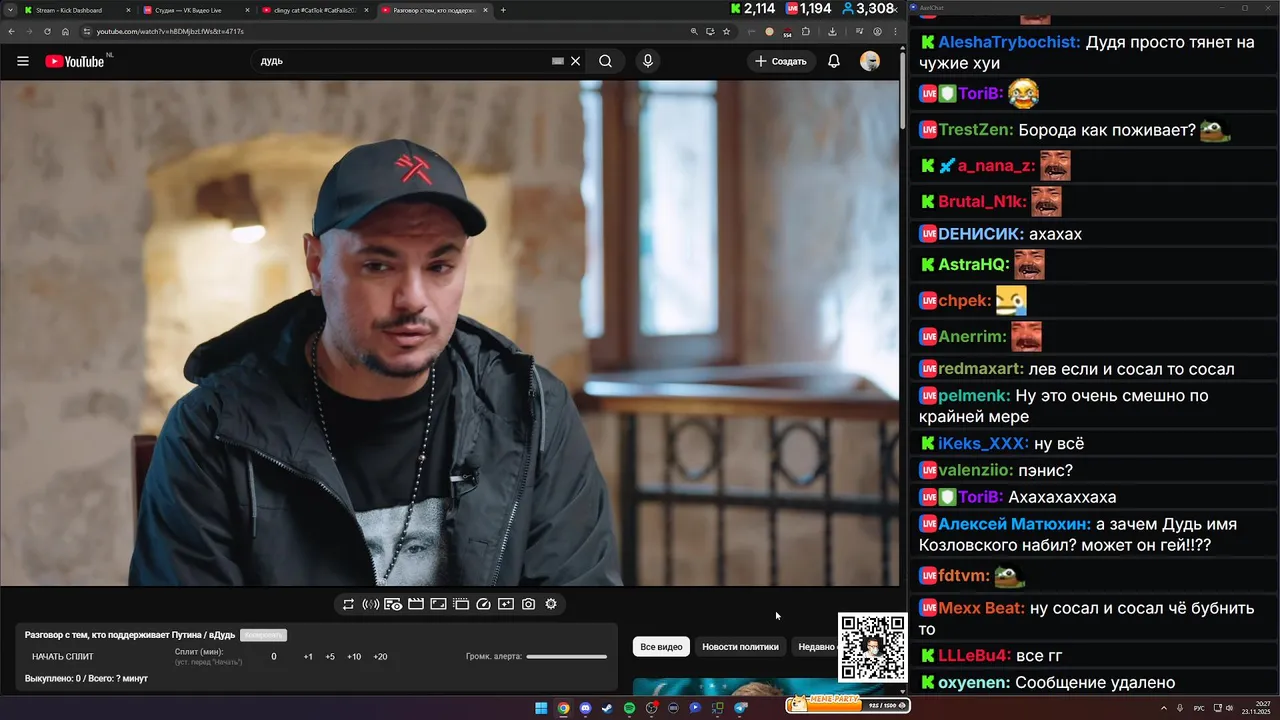Viewport: 1280px width, 720px height.
Task: Open Windows Start menu
Action: point(541,708)
